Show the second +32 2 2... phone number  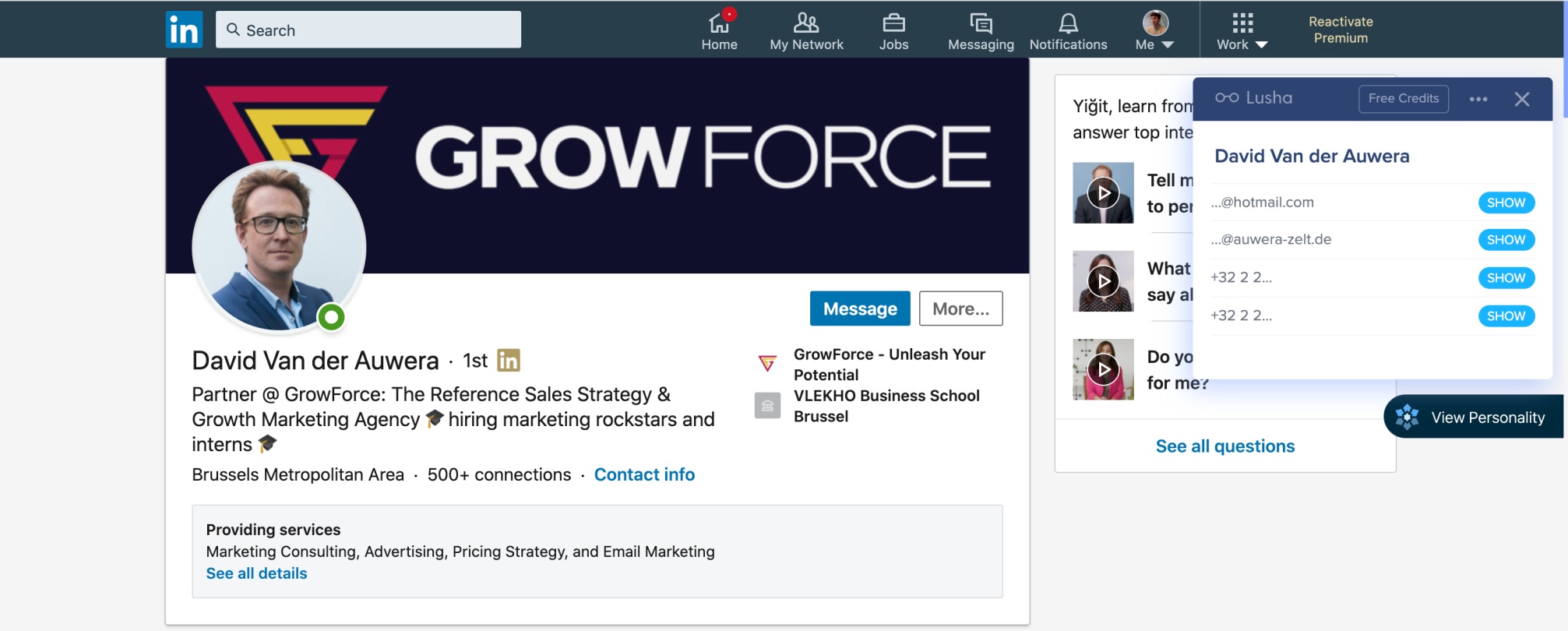click(1506, 316)
